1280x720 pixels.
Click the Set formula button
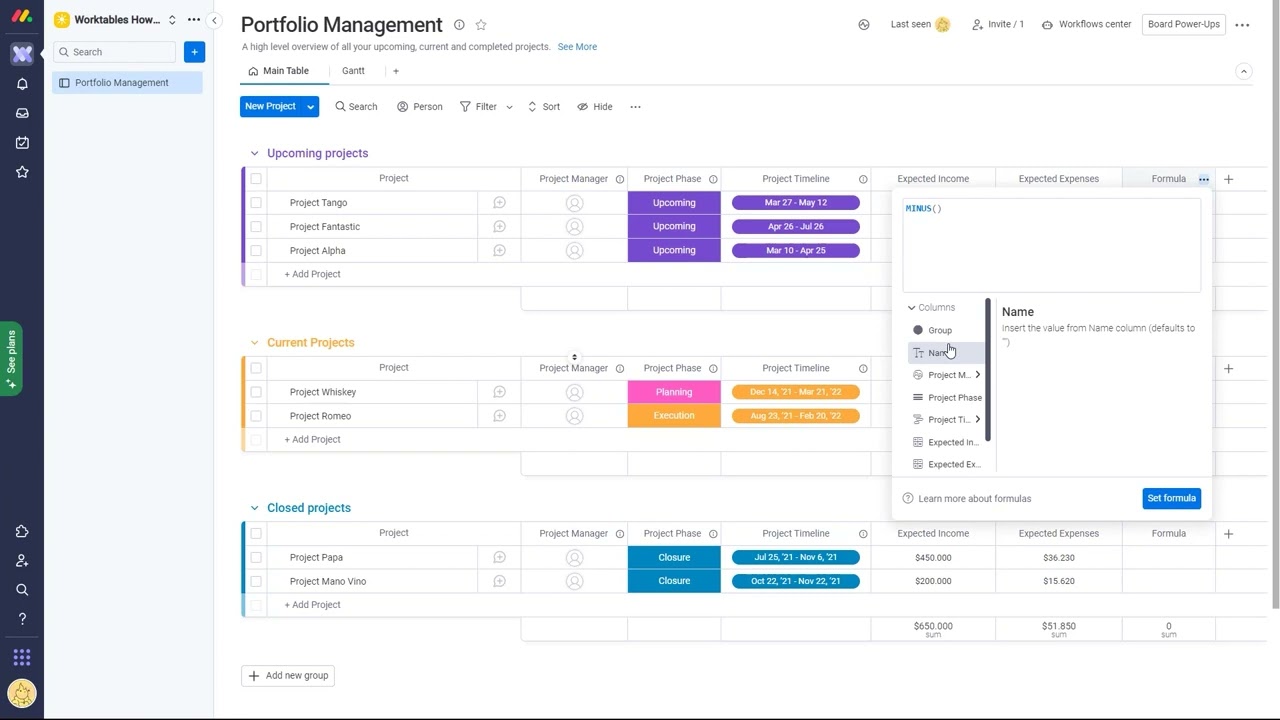click(x=1171, y=499)
